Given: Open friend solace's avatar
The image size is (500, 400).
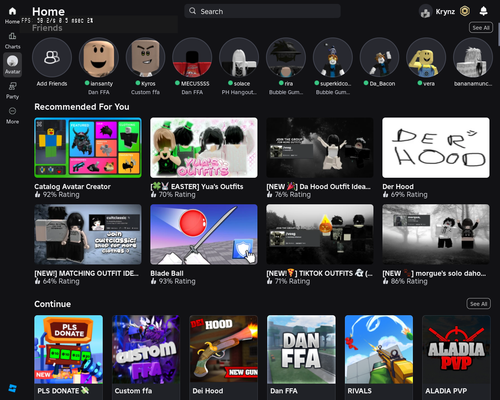Looking at the screenshot, I should coord(239,57).
